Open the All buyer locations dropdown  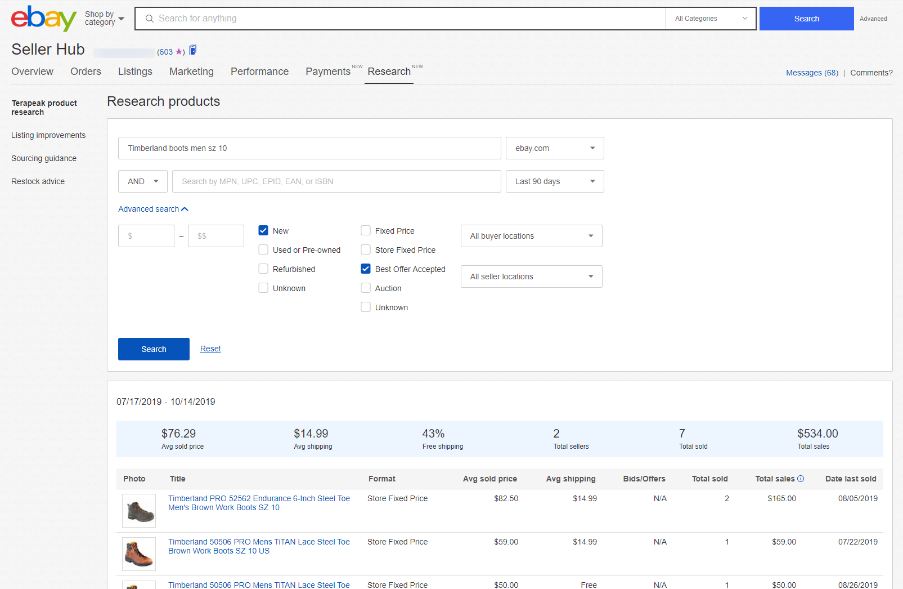[531, 235]
